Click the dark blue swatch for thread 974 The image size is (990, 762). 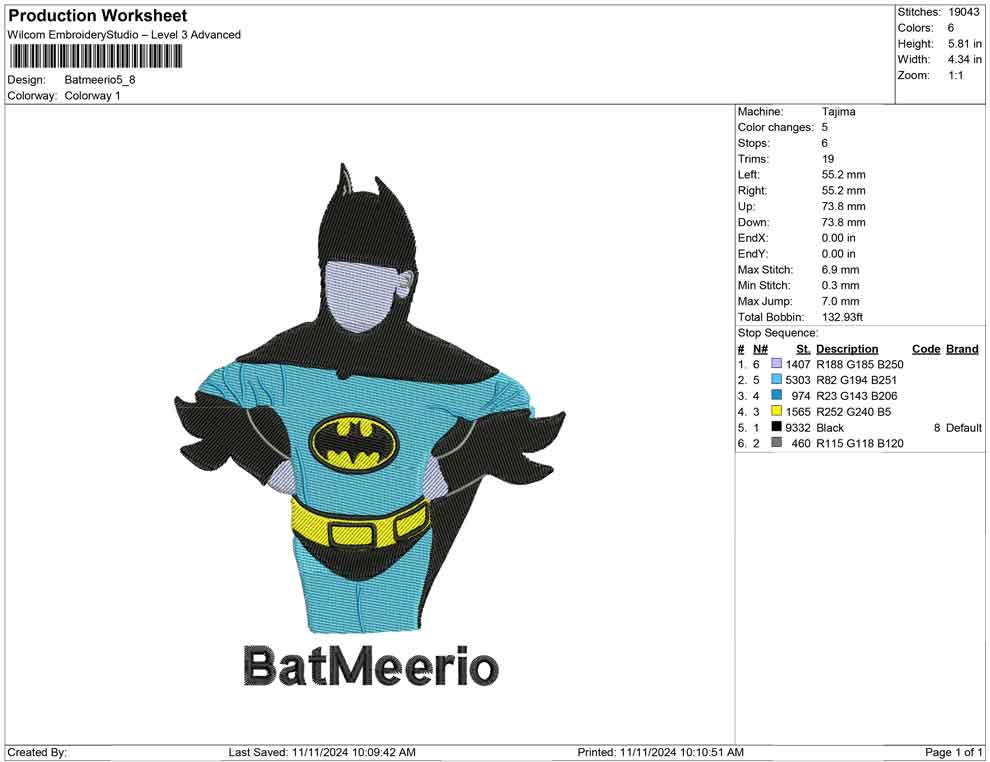(x=777, y=395)
